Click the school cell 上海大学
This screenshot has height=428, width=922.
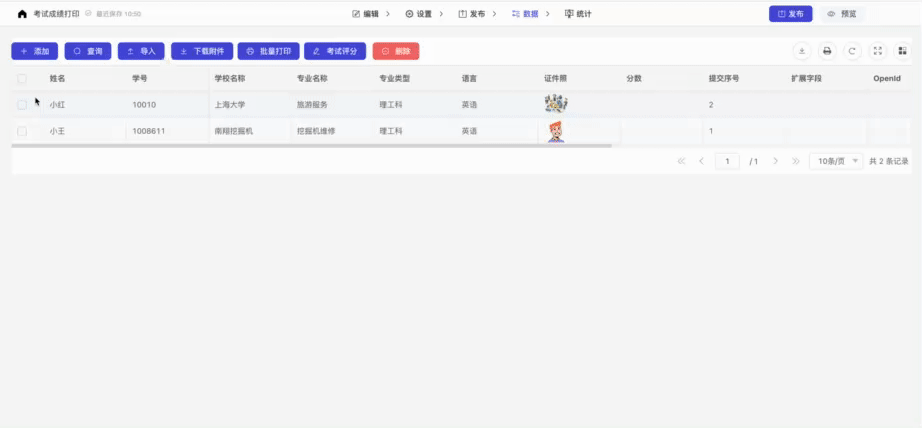230,105
